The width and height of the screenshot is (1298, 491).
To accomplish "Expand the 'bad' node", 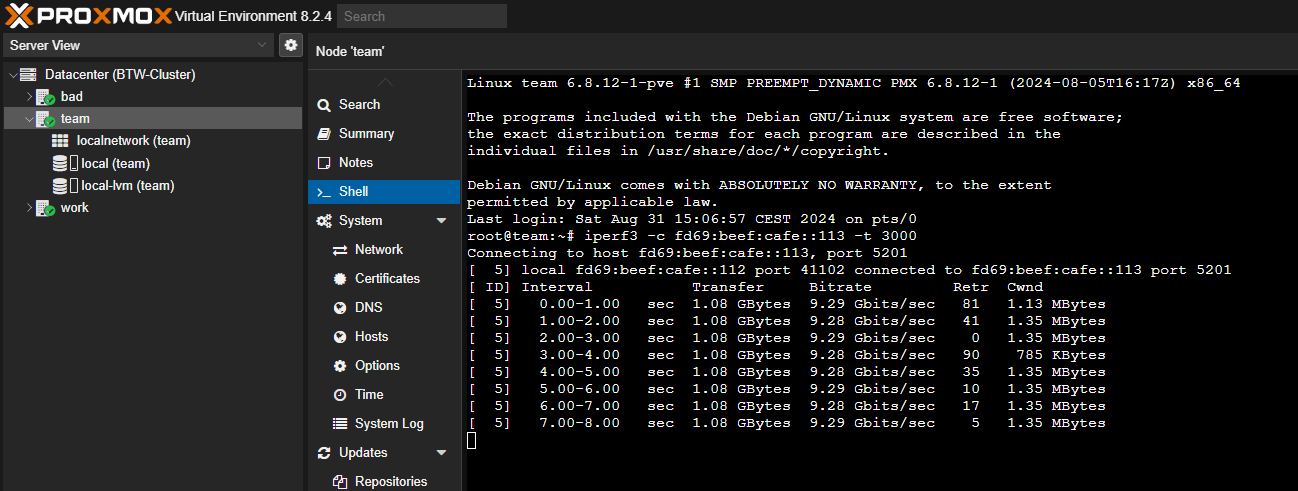I will (x=29, y=97).
